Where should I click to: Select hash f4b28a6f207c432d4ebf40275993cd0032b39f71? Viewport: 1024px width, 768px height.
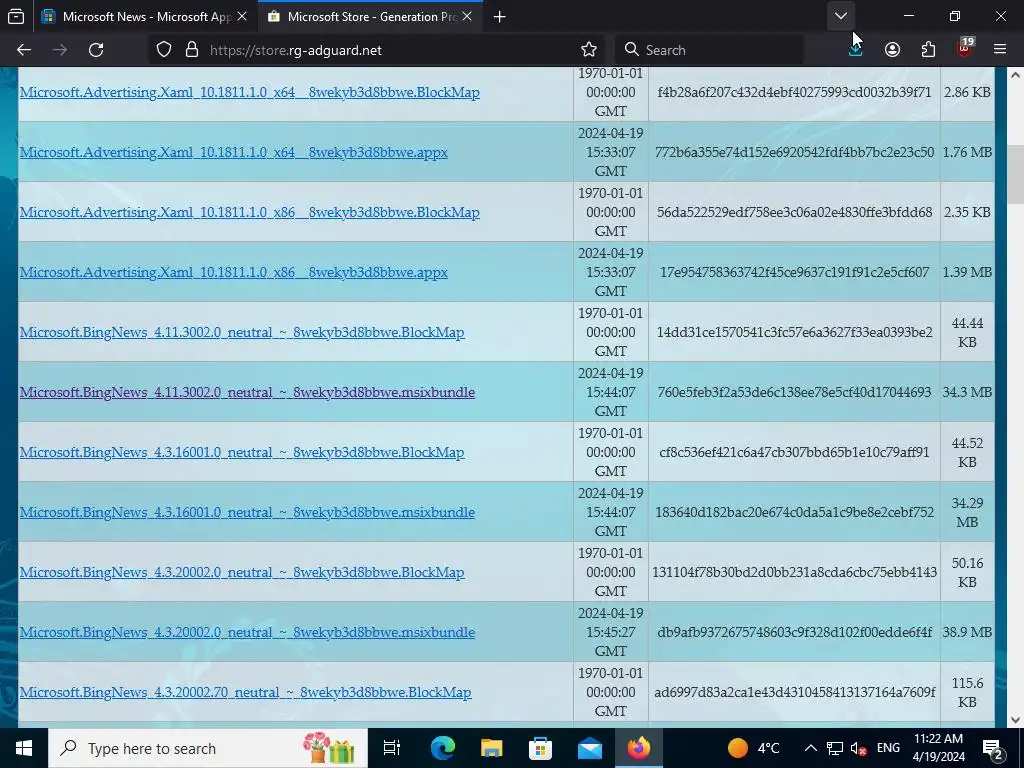point(794,92)
